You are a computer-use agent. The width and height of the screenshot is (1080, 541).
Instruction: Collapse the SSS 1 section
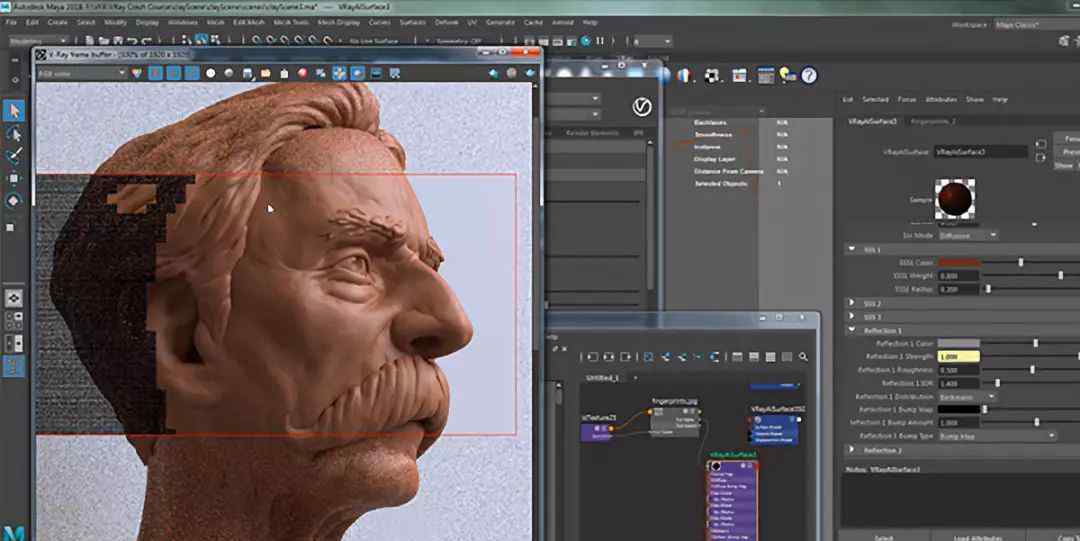tap(852, 249)
